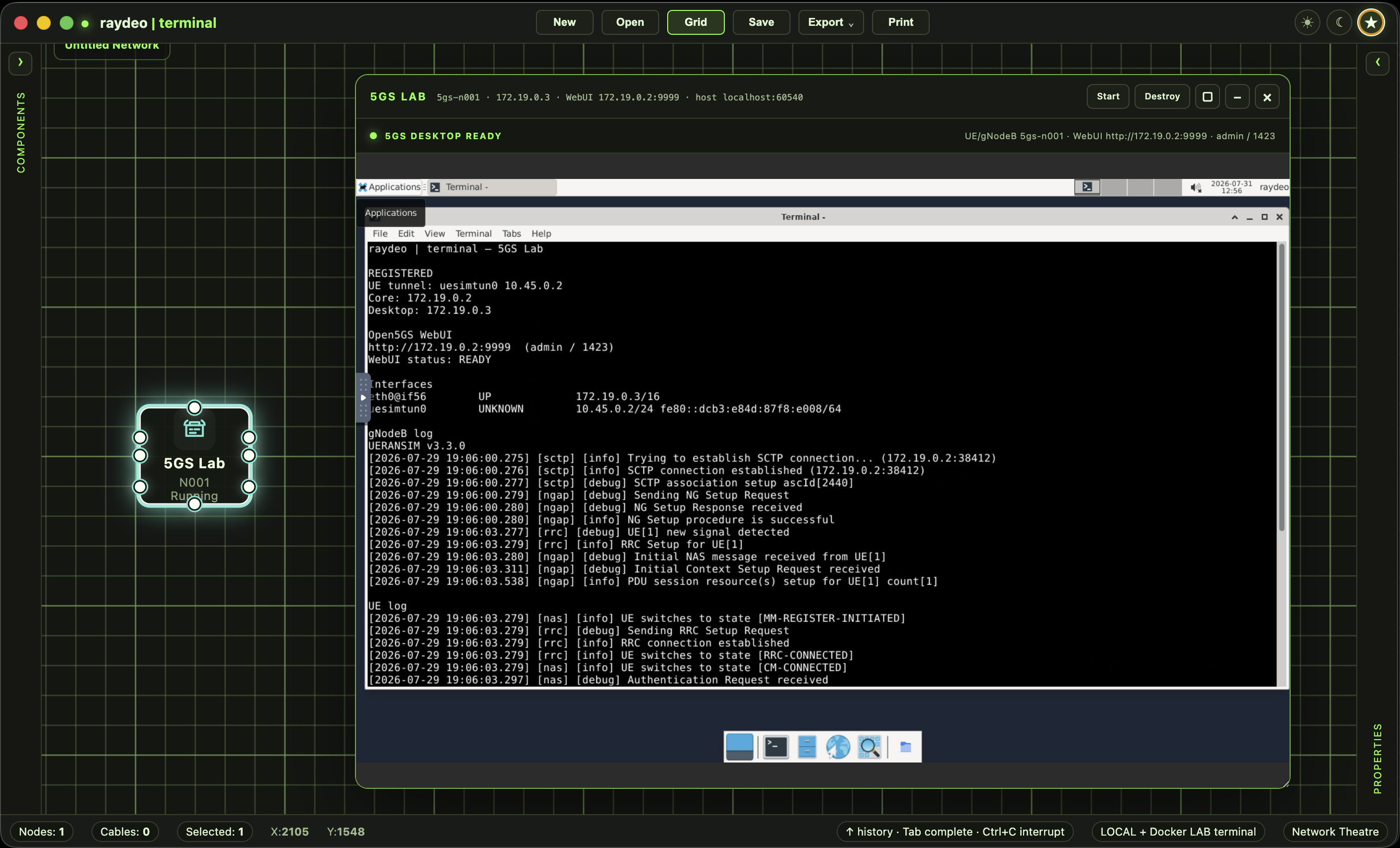1400x848 pixels.
Task: Switch to dark theme moon icon
Action: tap(1339, 23)
